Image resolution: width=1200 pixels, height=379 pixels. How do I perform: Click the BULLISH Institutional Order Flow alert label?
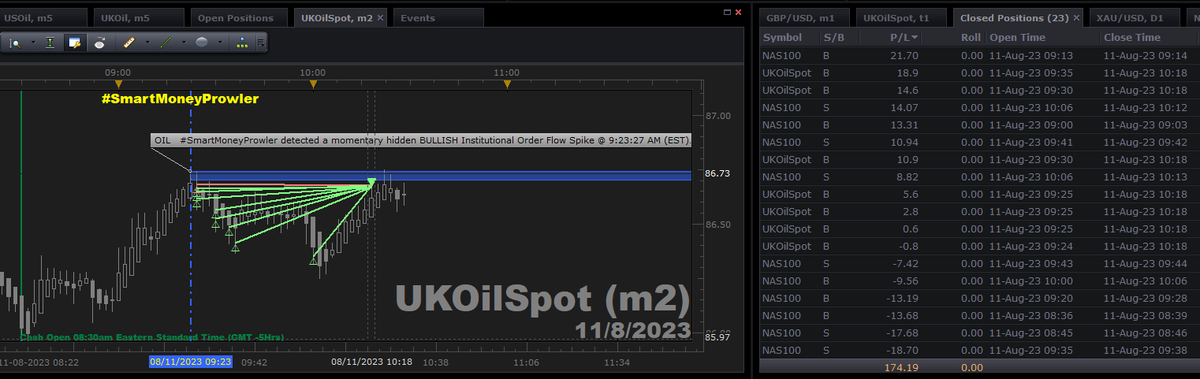420,141
